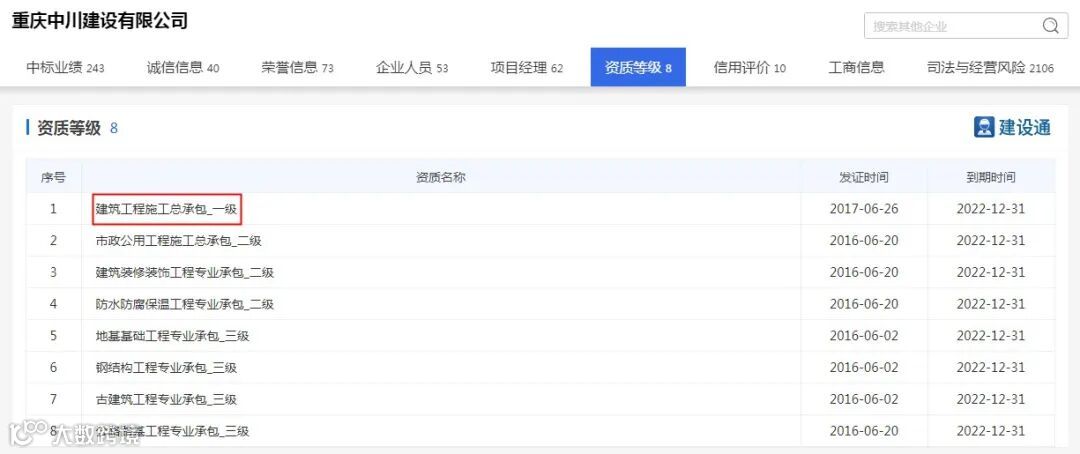The width and height of the screenshot is (1080, 454).
Task: Click expiry date of 钢结构工程 row
Action: pyautogui.click(x=990, y=367)
